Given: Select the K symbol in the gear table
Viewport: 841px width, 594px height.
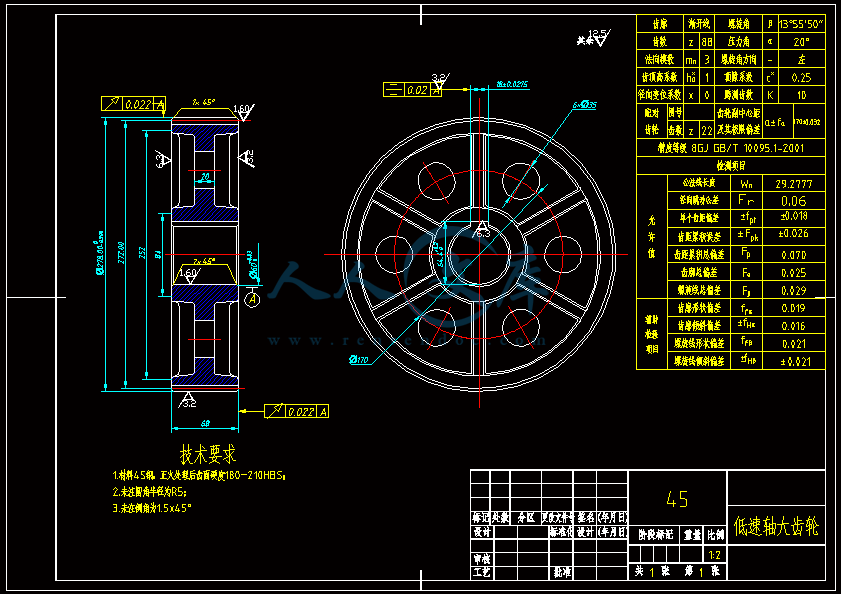Looking at the screenshot, I should pos(770,95).
